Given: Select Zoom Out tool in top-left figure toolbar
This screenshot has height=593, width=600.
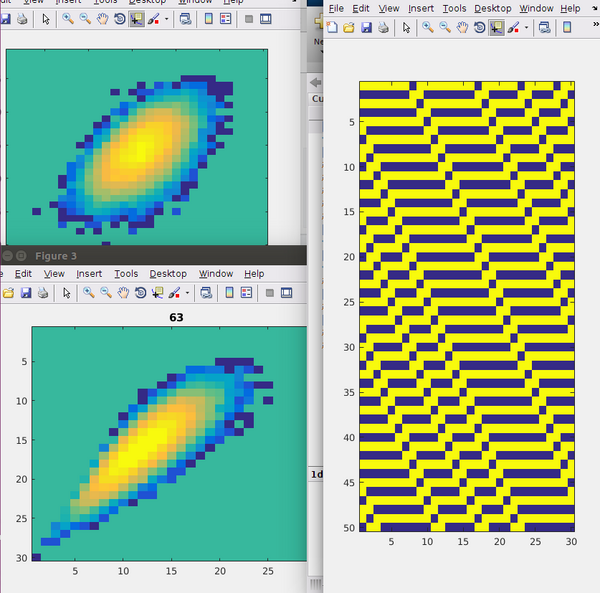Looking at the screenshot, I should [x=85, y=19].
